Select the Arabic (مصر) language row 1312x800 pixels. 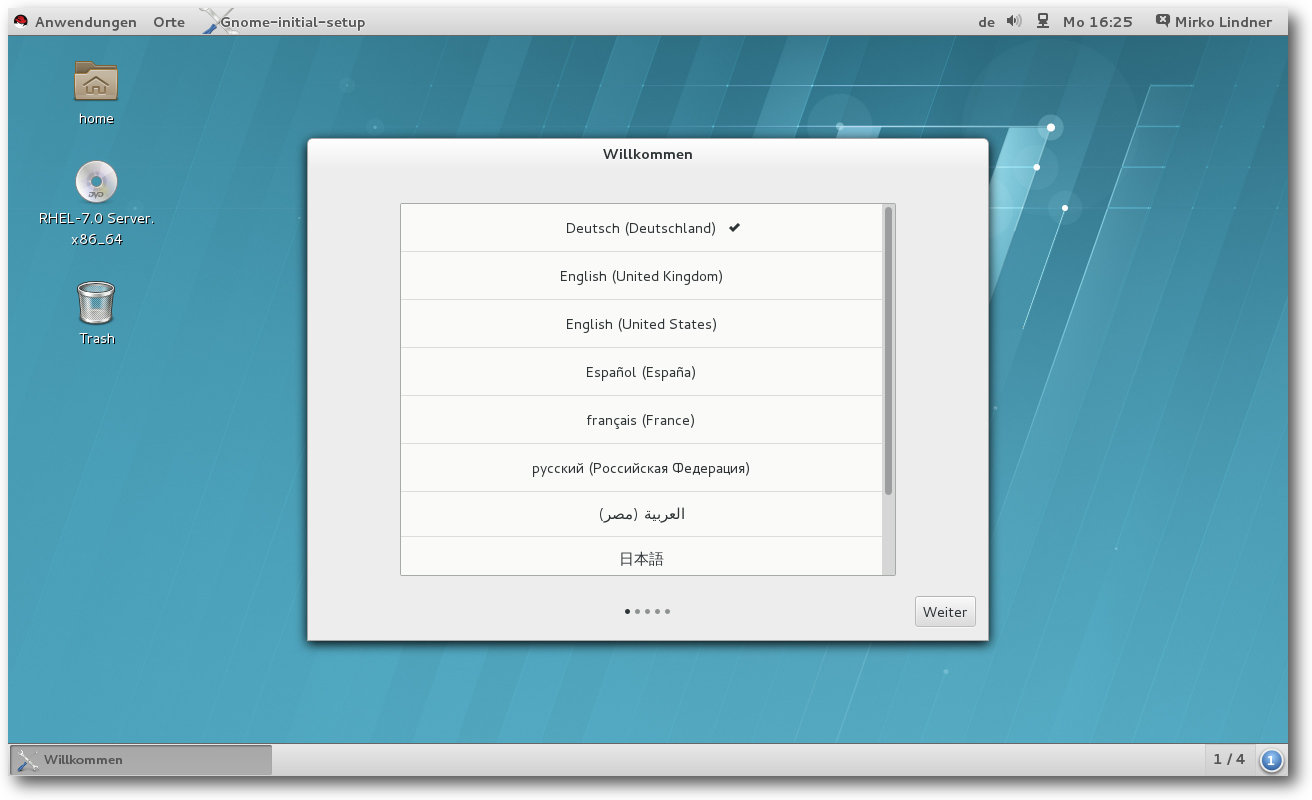(641, 514)
